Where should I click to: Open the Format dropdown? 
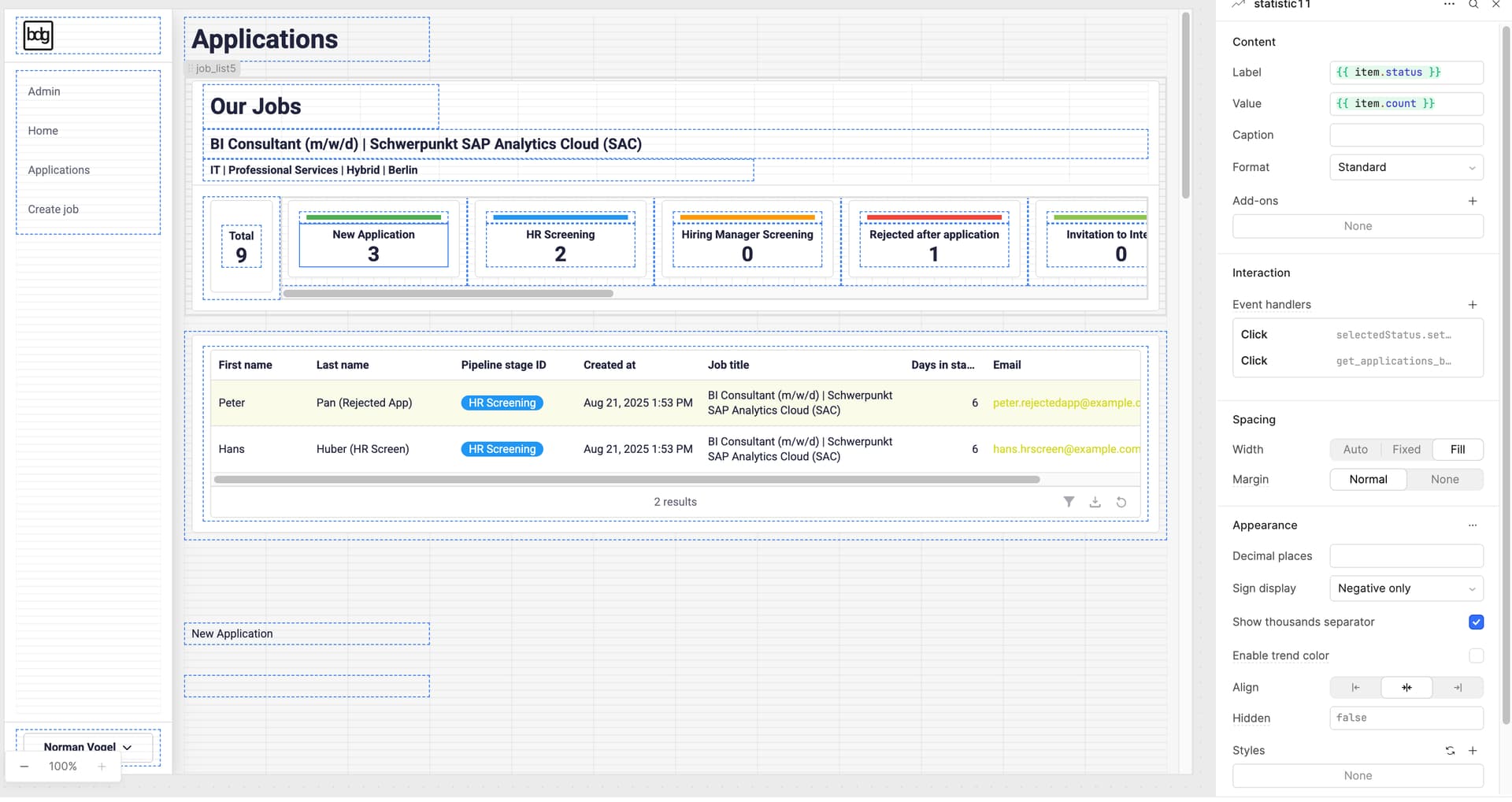(x=1406, y=168)
